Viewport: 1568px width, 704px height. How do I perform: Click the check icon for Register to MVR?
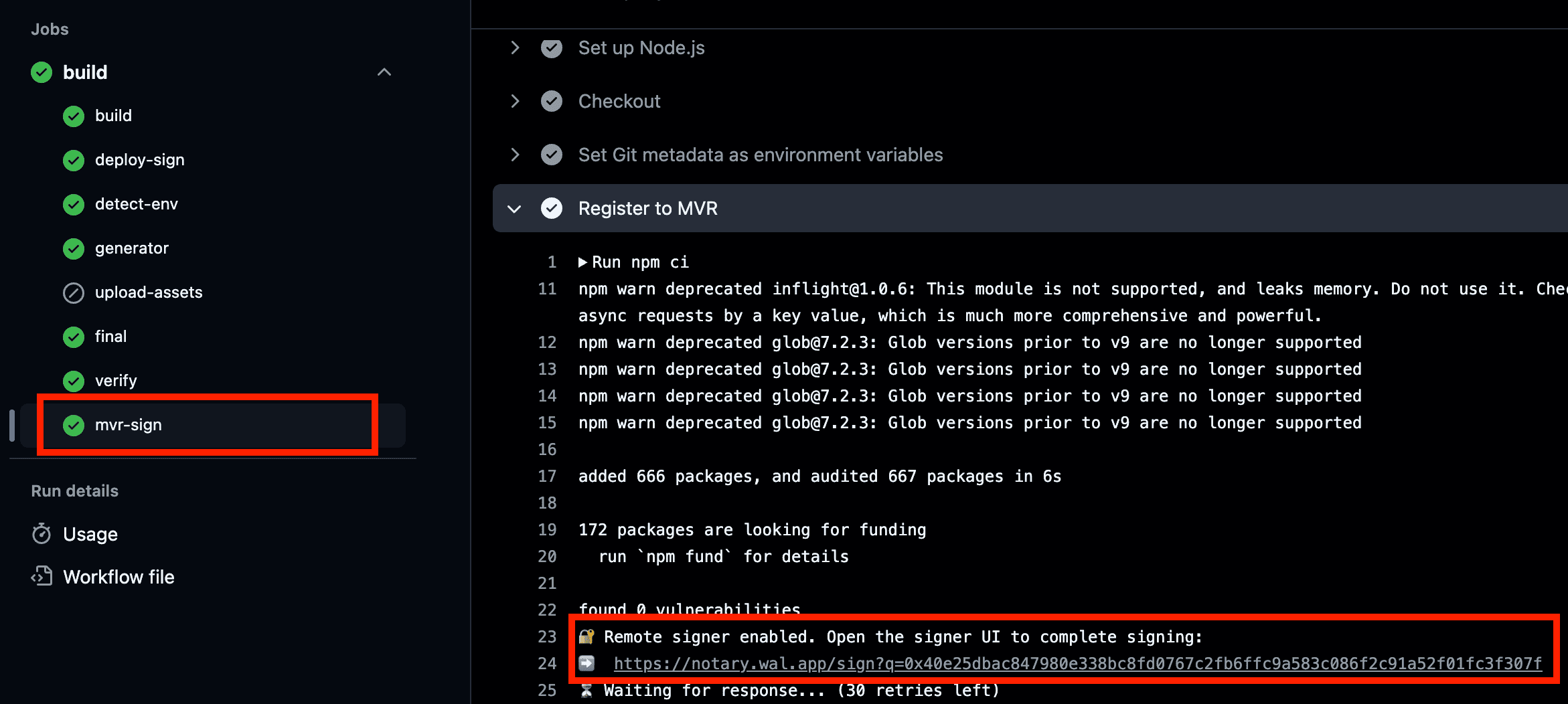coord(552,208)
